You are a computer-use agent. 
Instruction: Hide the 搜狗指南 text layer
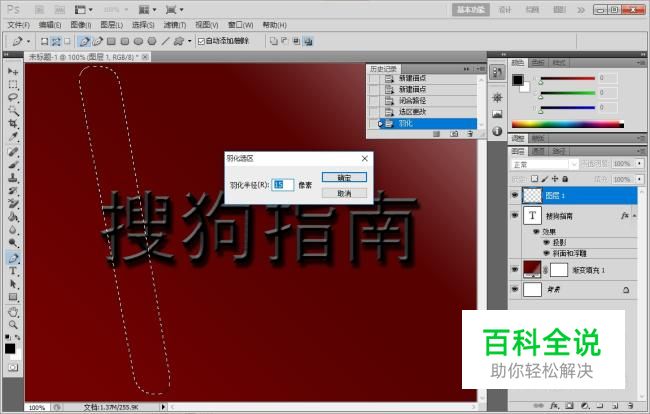pyautogui.click(x=515, y=215)
